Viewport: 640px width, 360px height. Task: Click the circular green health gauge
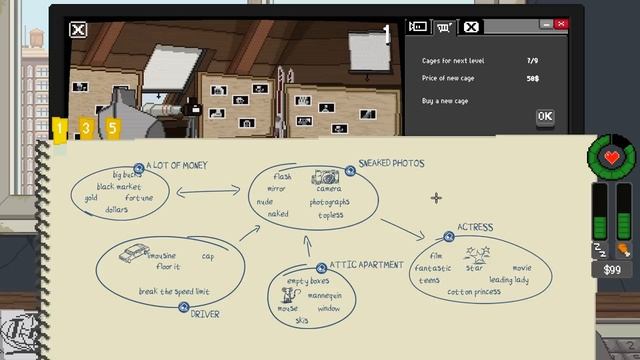611,157
